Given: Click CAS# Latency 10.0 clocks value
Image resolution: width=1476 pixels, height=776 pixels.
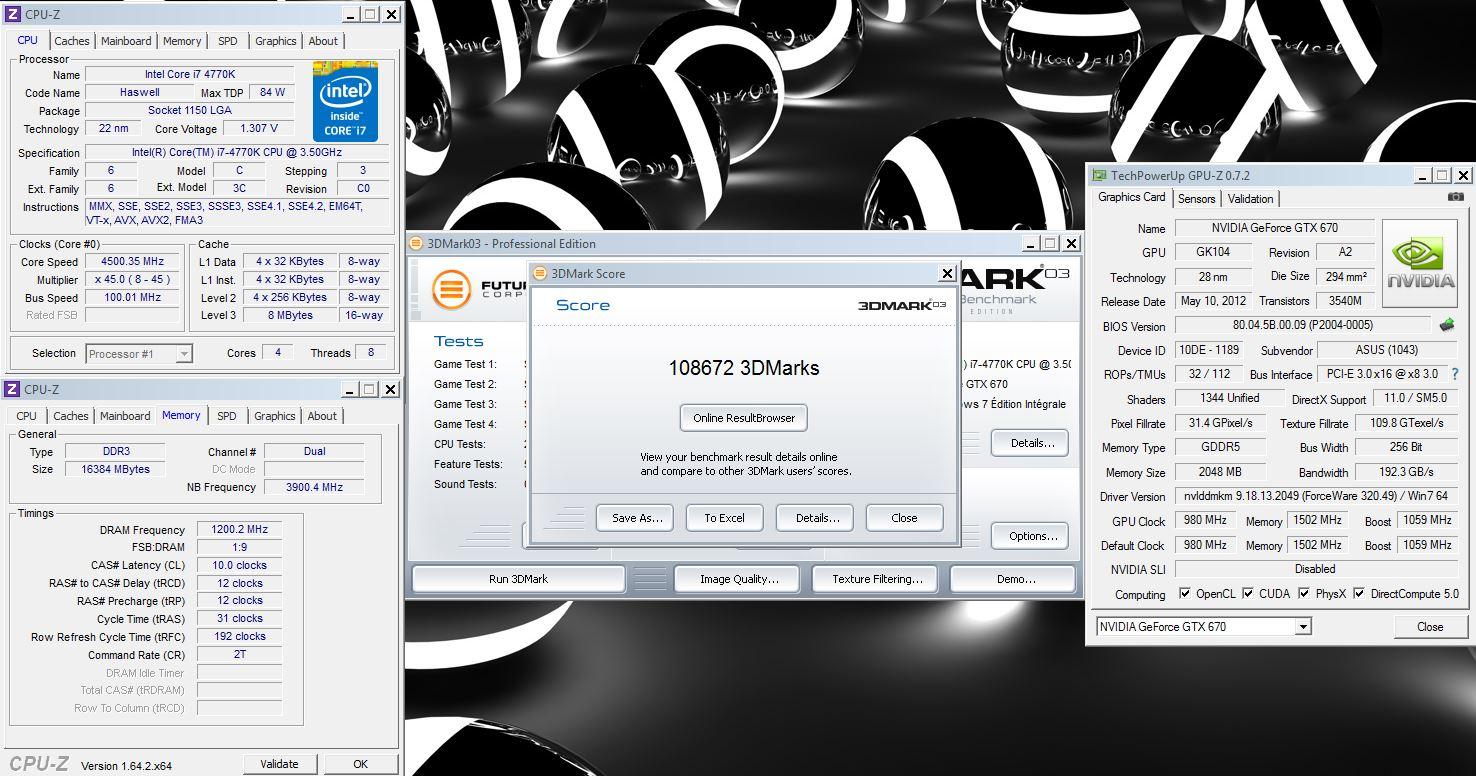Looking at the screenshot, I should pyautogui.click(x=240, y=565).
